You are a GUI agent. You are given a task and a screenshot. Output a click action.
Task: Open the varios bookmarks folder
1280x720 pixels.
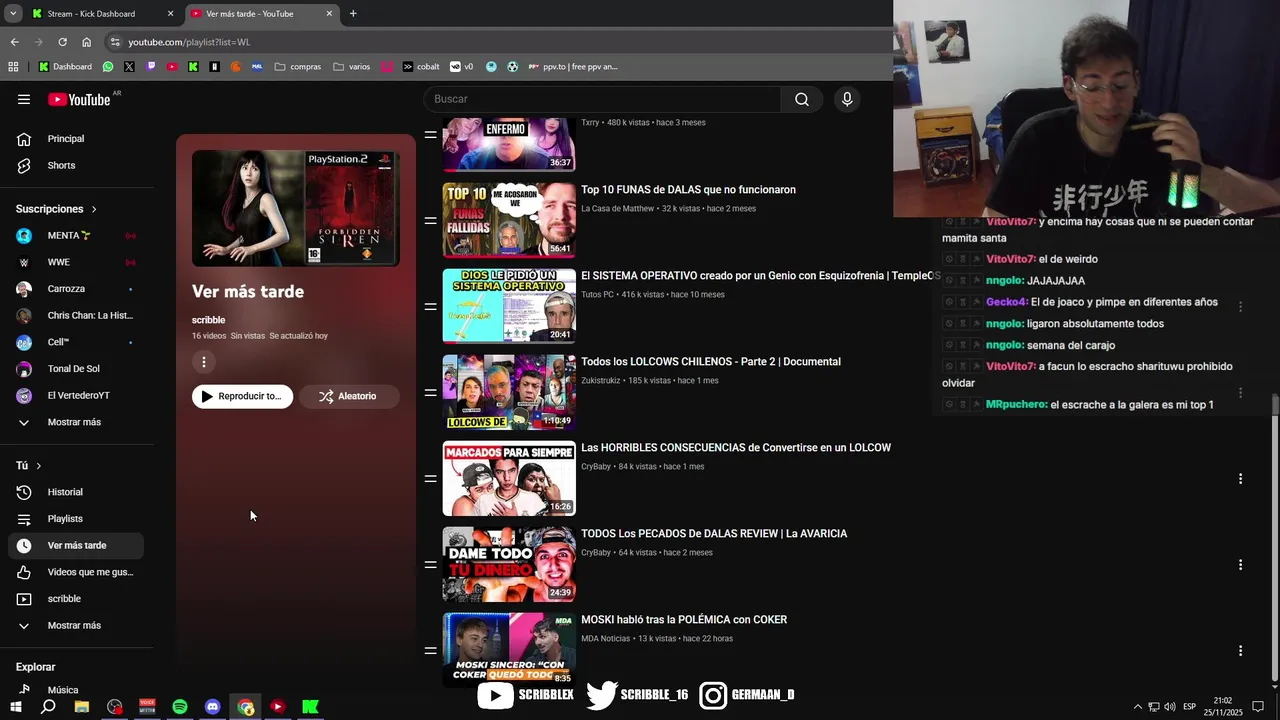pos(351,67)
